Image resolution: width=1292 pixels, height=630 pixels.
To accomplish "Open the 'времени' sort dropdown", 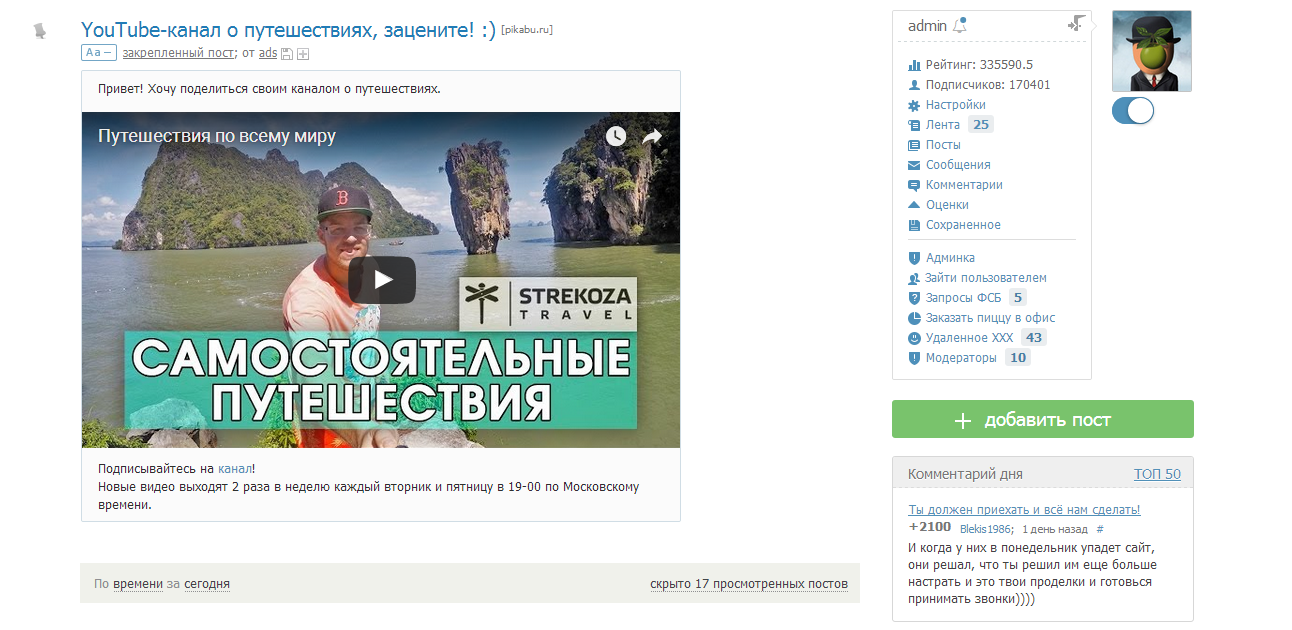I will tap(138, 584).
